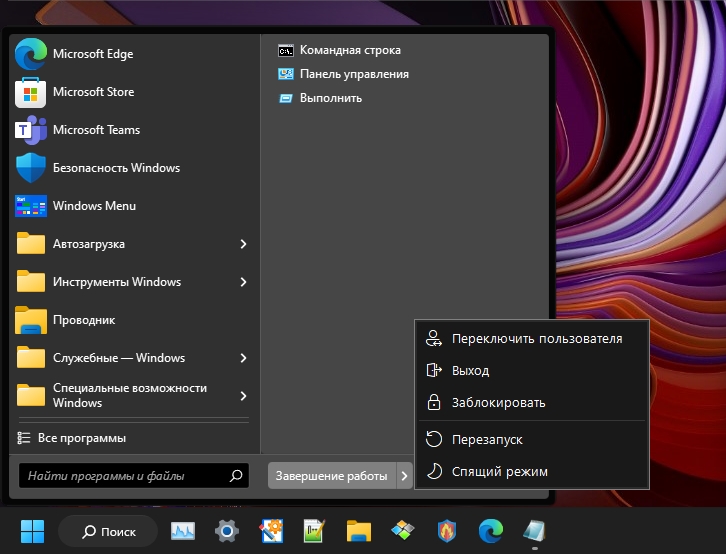Show Все программы list

click(x=81, y=438)
